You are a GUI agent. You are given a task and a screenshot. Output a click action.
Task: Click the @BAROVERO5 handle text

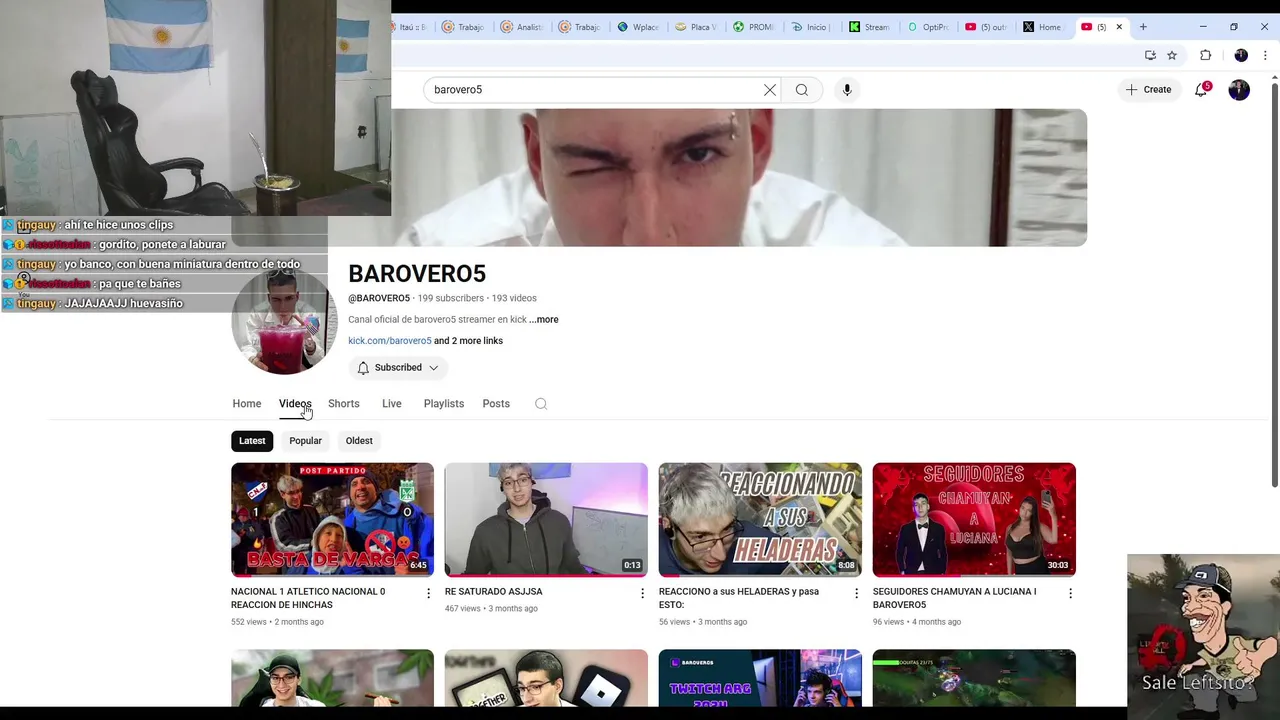(379, 299)
